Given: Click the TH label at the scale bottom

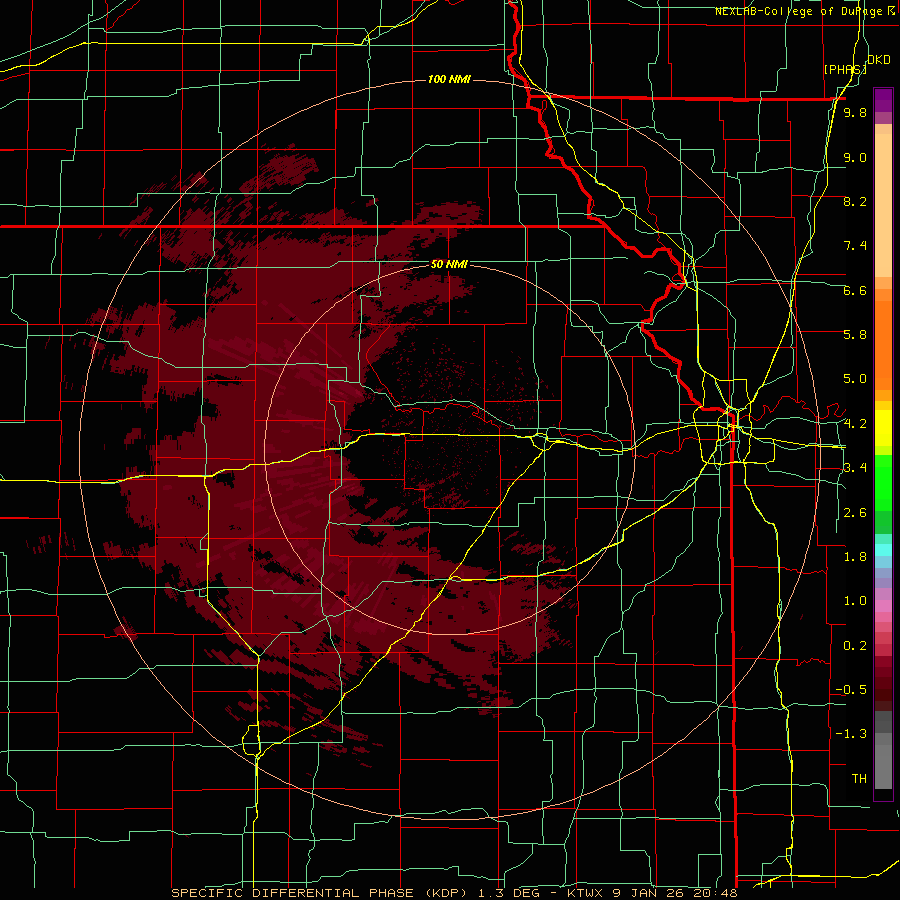Looking at the screenshot, I should point(859,779).
